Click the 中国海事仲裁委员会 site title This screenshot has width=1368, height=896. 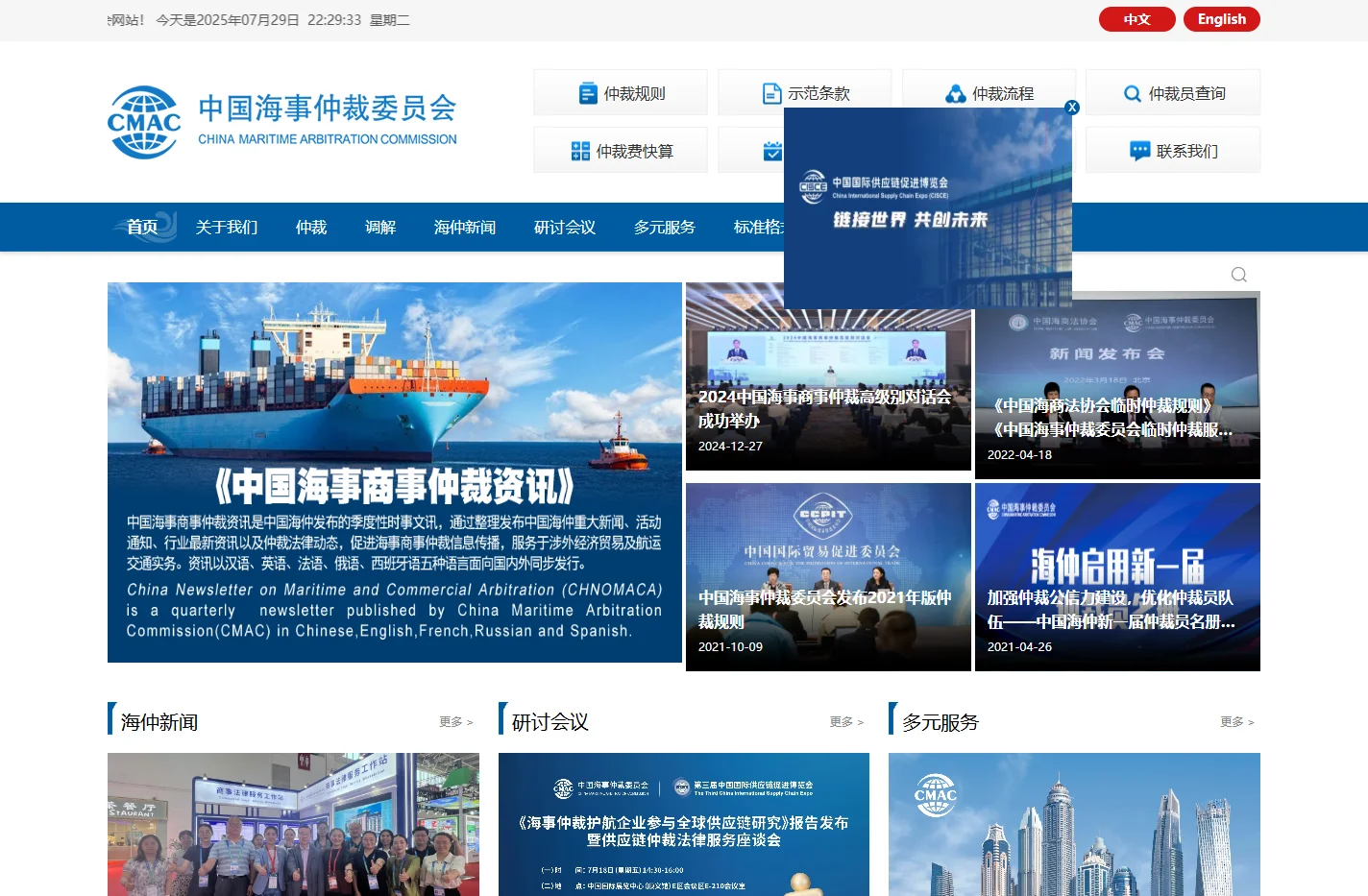coord(328,108)
